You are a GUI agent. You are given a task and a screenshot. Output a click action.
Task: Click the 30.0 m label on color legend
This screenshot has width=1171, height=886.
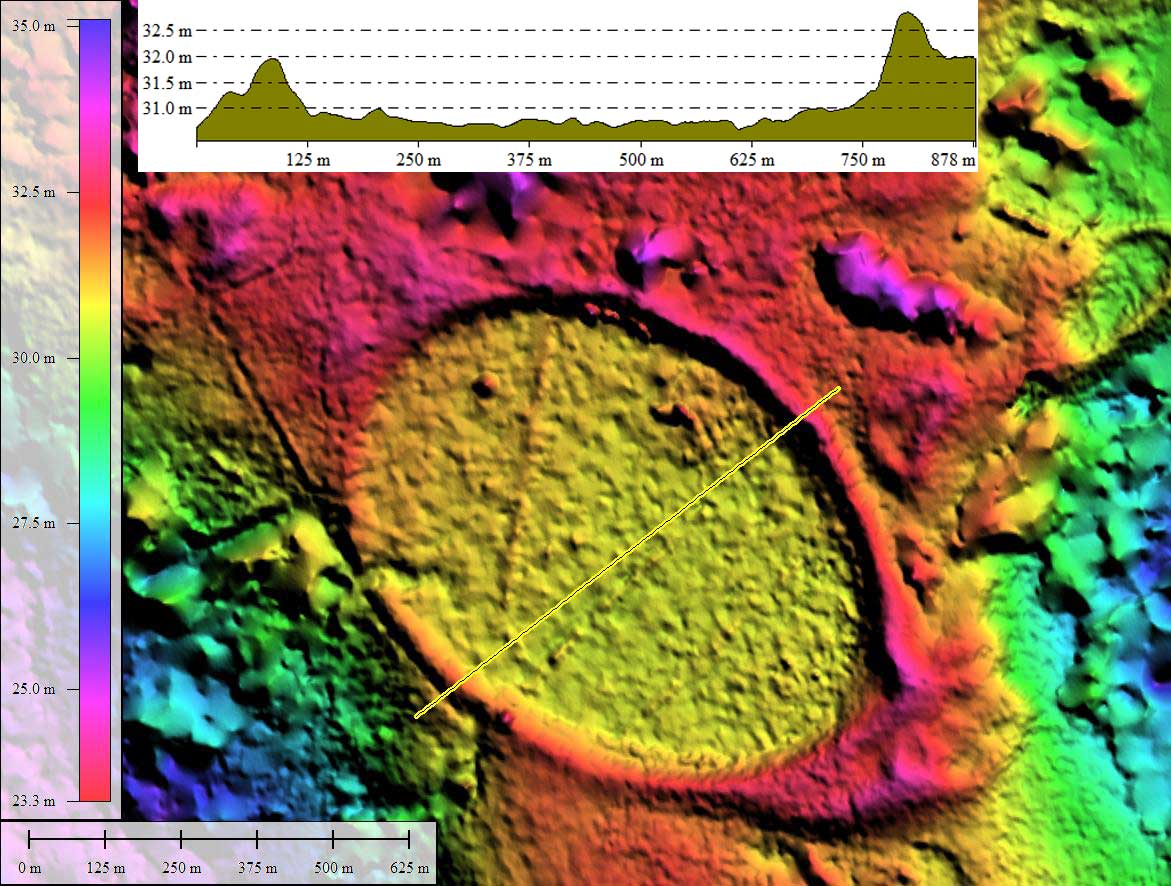(34, 358)
